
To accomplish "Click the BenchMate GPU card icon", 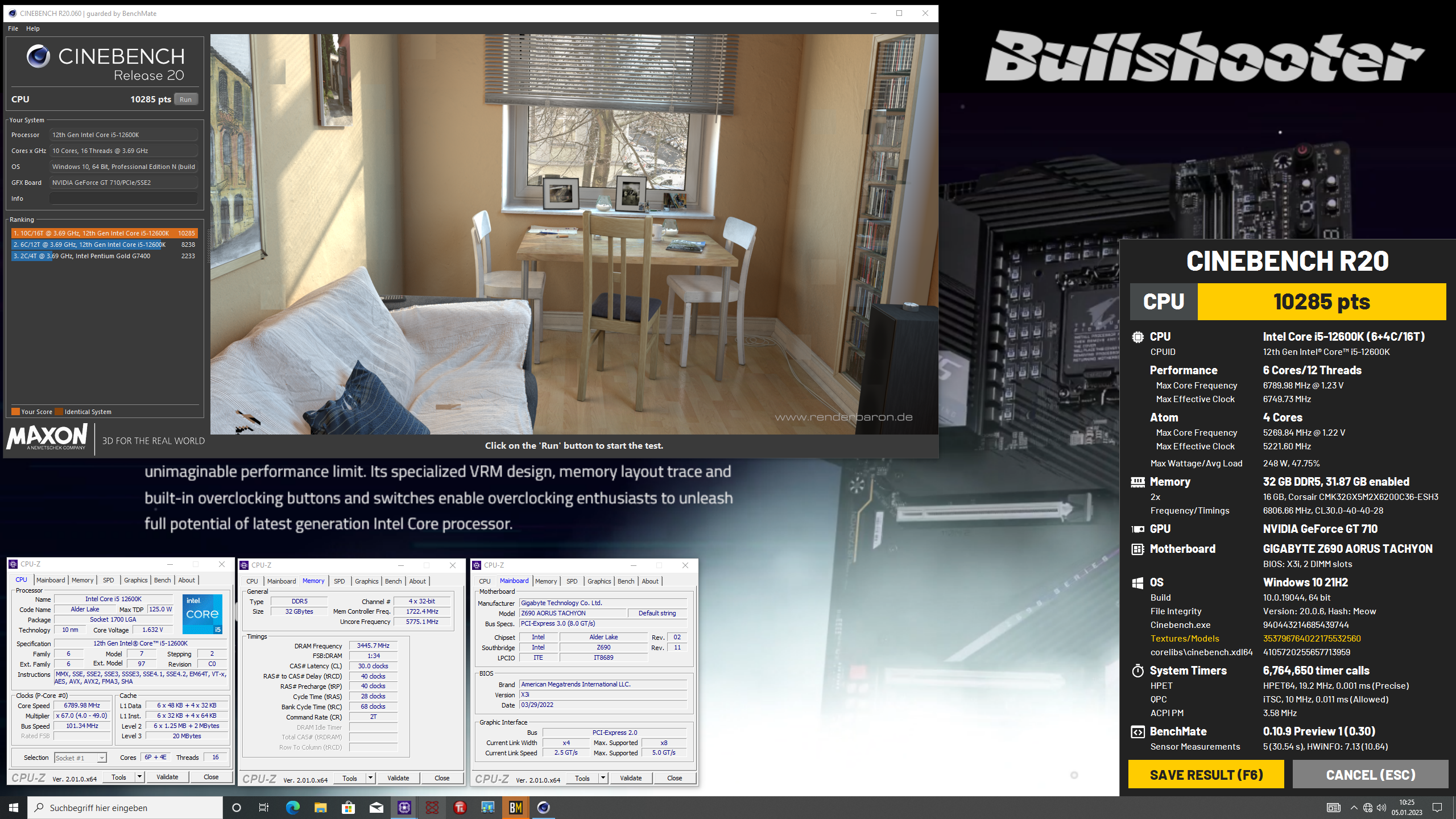I will click(x=1137, y=529).
